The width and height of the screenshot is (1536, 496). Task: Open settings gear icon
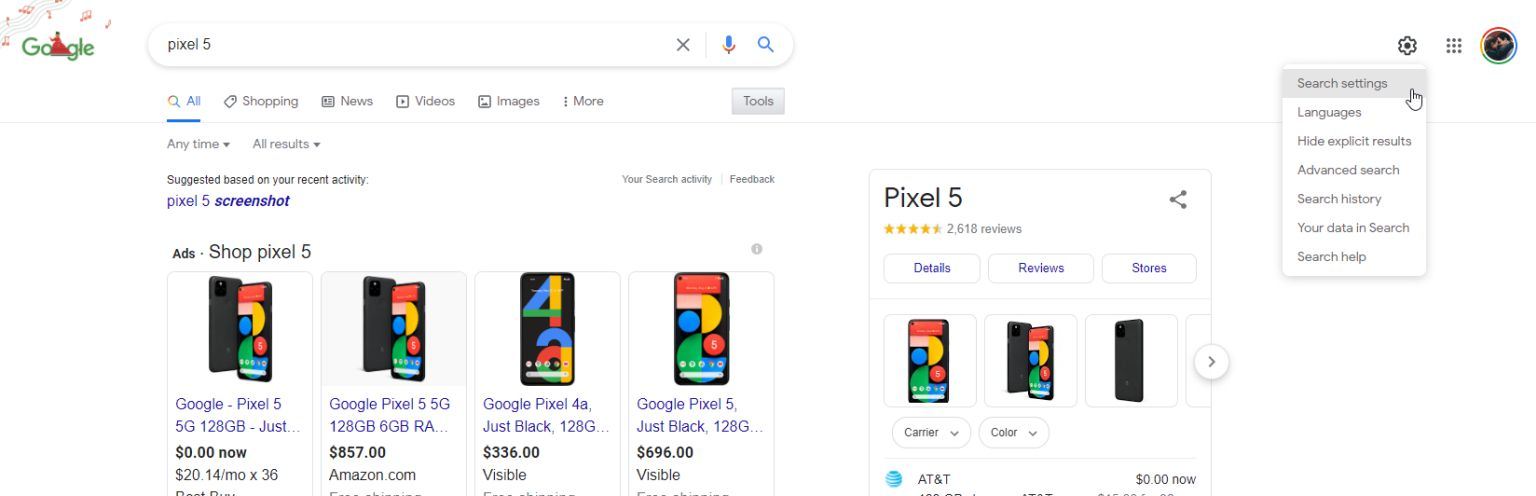pos(1407,46)
